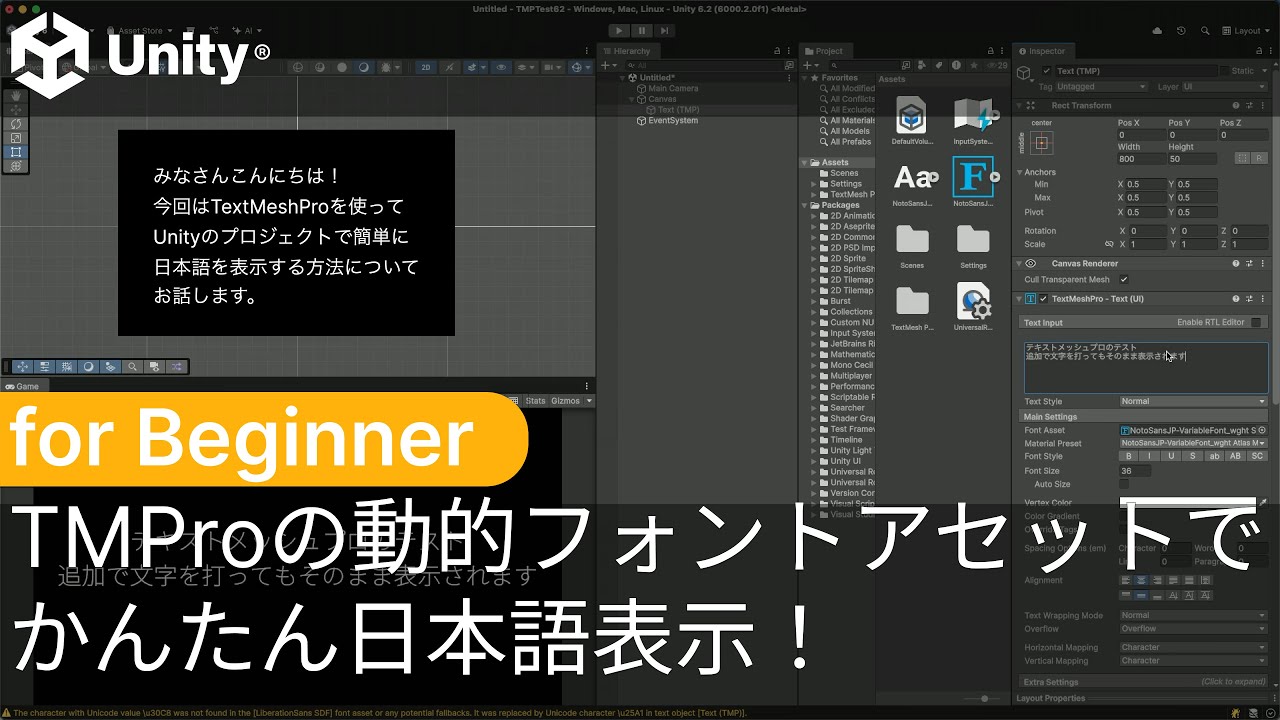Toggle Text (TMP) object active checkbox
This screenshot has width=1280, height=720.
pos(1046,71)
